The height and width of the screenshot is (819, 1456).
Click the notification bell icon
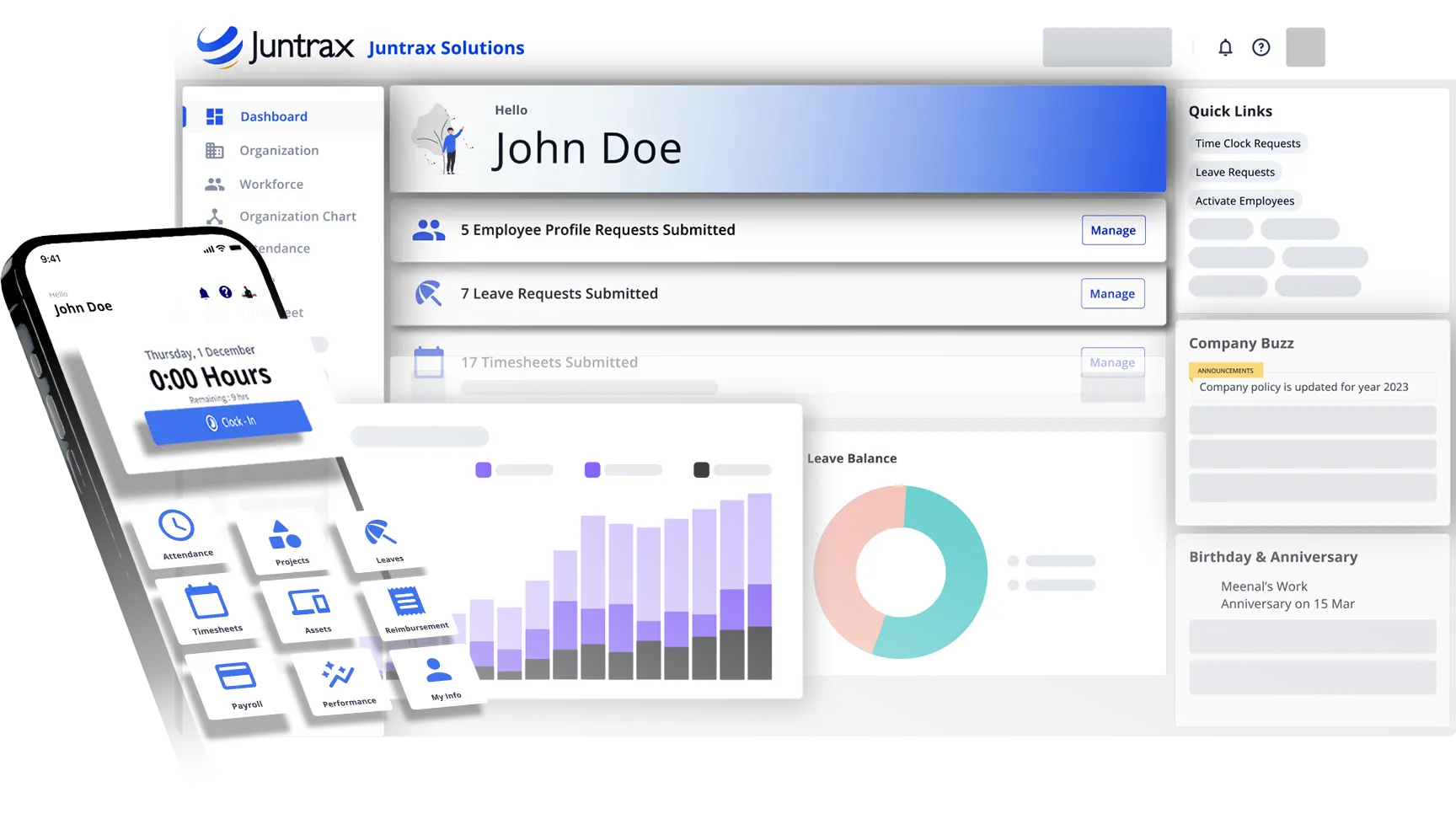[x=1225, y=47]
